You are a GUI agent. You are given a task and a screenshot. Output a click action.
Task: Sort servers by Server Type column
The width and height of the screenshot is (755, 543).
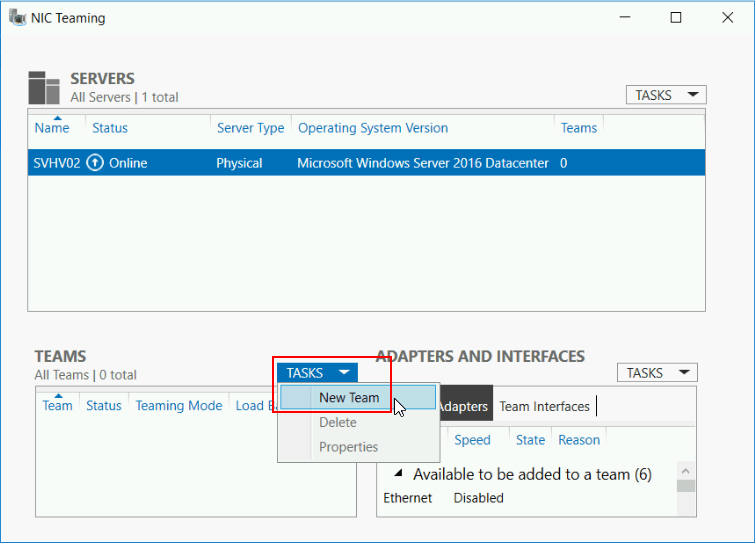(250, 128)
